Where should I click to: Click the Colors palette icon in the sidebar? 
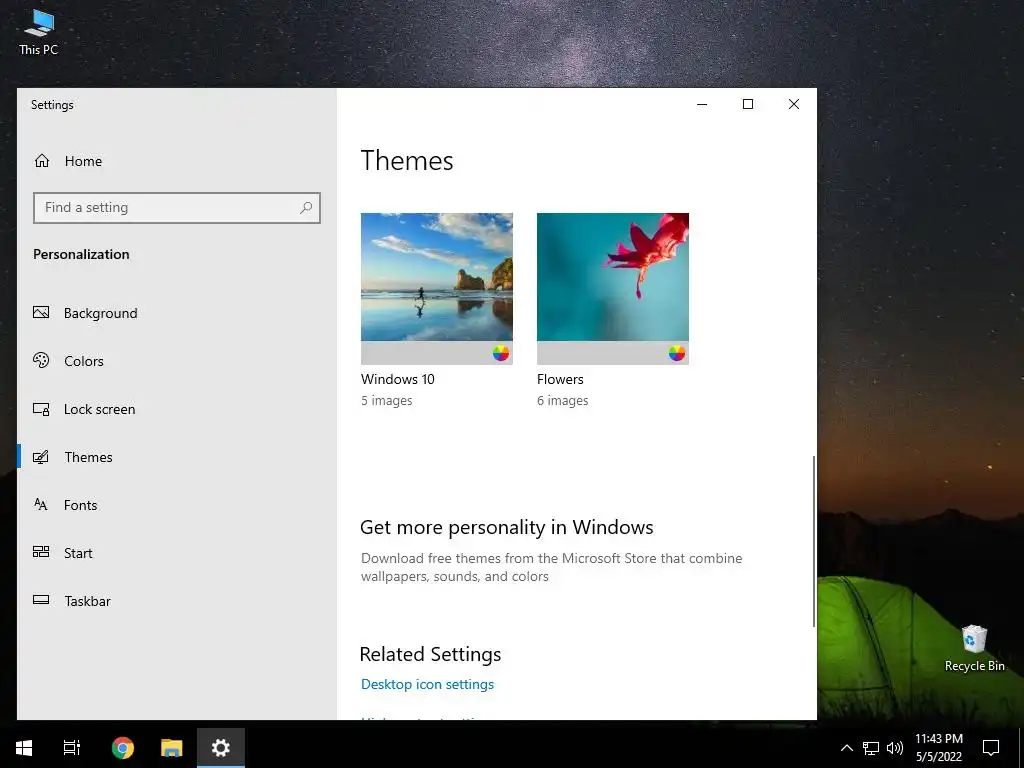41,360
